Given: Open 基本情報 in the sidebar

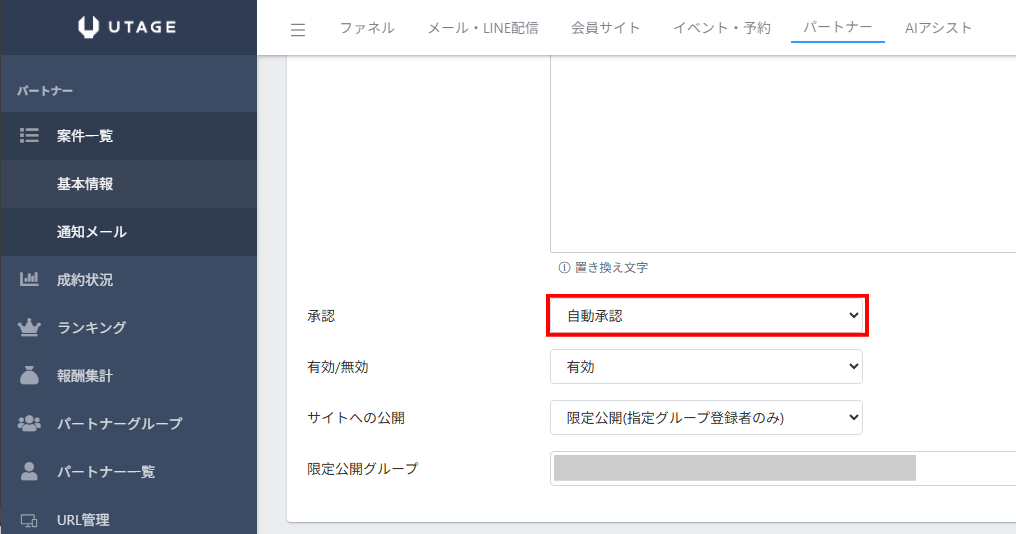Looking at the screenshot, I should click(x=85, y=184).
